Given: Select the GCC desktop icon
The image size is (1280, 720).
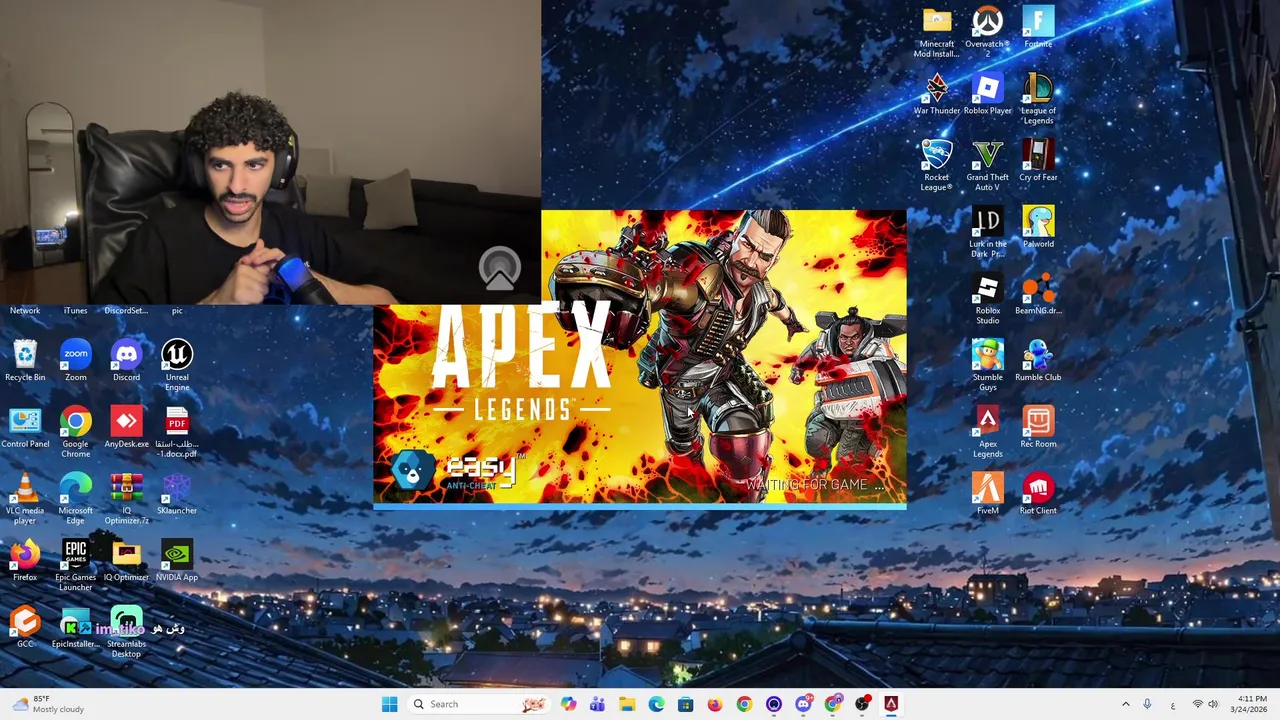Looking at the screenshot, I should coord(25,628).
